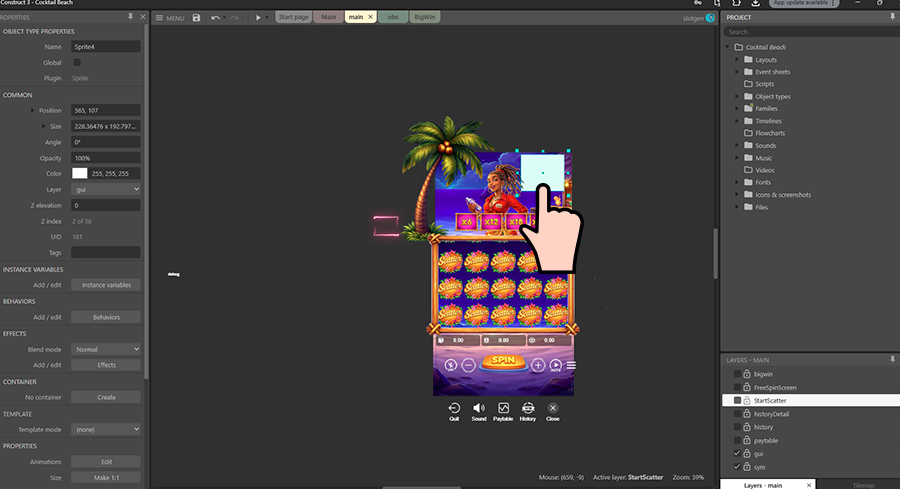
Task: Click the History icon in layout
Action: (528, 408)
